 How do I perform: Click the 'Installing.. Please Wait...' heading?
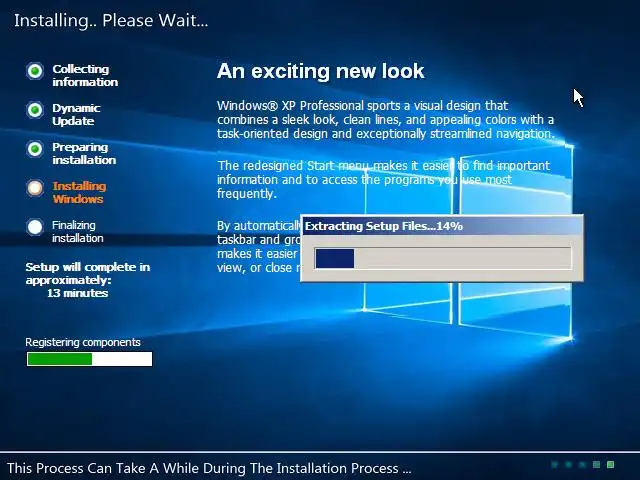click(x=111, y=20)
